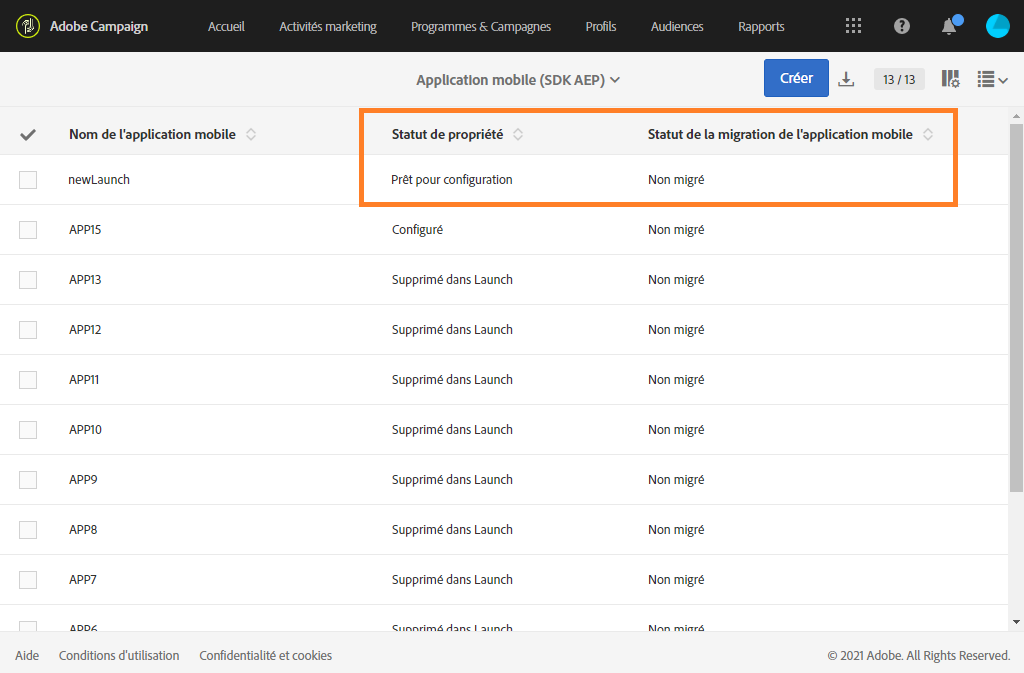This screenshot has width=1024, height=673.
Task: Open the apps grid switcher
Action: tap(853, 26)
